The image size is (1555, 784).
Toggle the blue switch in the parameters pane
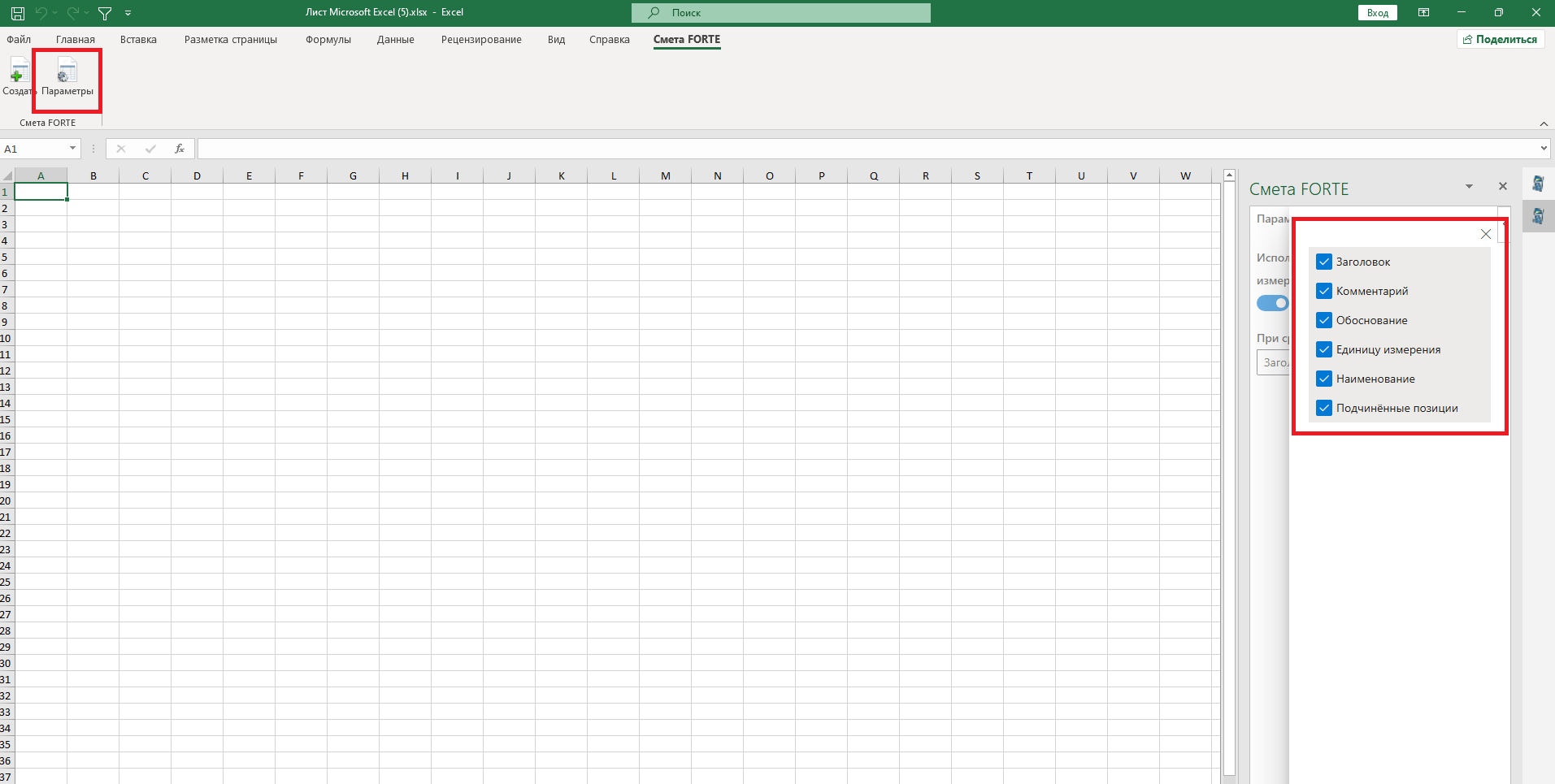(1273, 303)
